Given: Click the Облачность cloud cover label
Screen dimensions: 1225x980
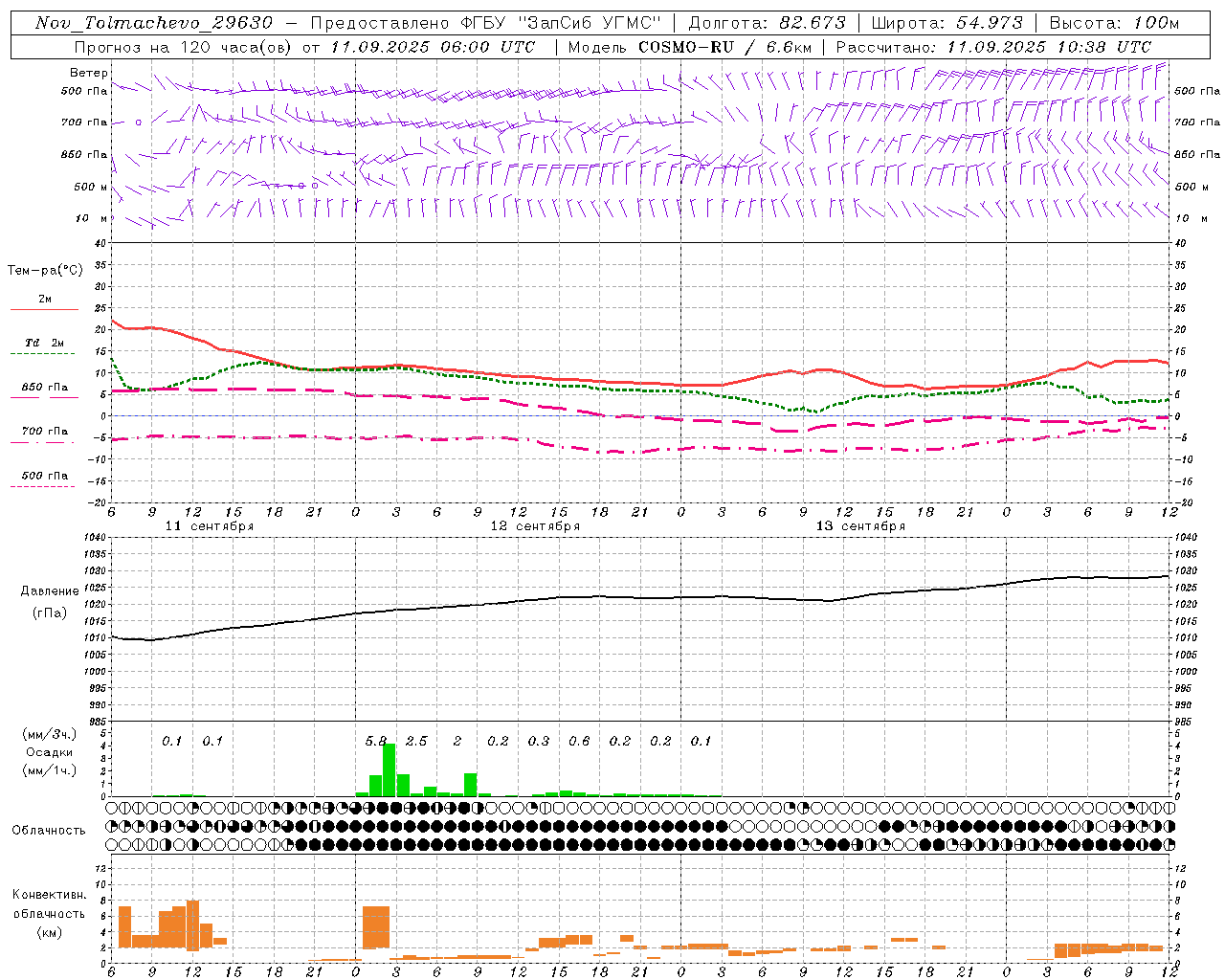Looking at the screenshot, I should (49, 831).
